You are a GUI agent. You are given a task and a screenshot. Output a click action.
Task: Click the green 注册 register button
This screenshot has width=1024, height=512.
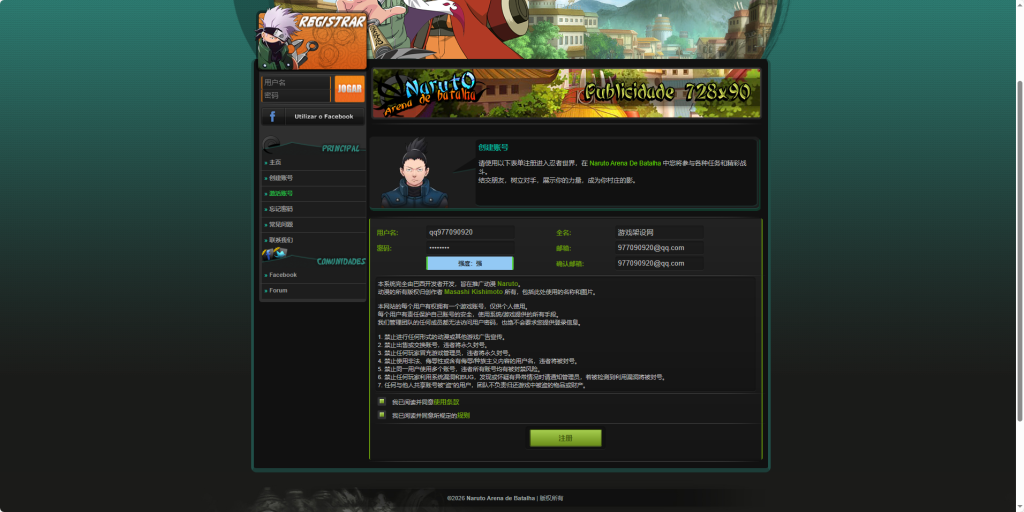pyautogui.click(x=566, y=438)
